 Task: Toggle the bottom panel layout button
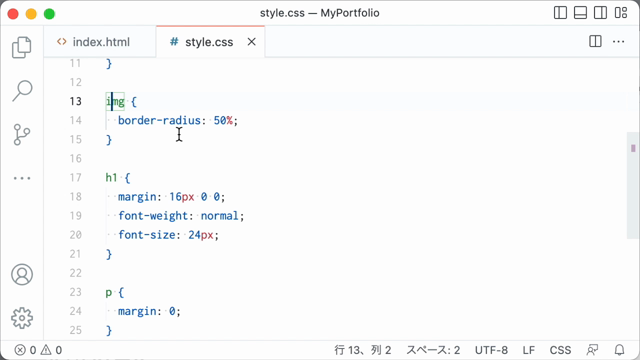(x=580, y=13)
